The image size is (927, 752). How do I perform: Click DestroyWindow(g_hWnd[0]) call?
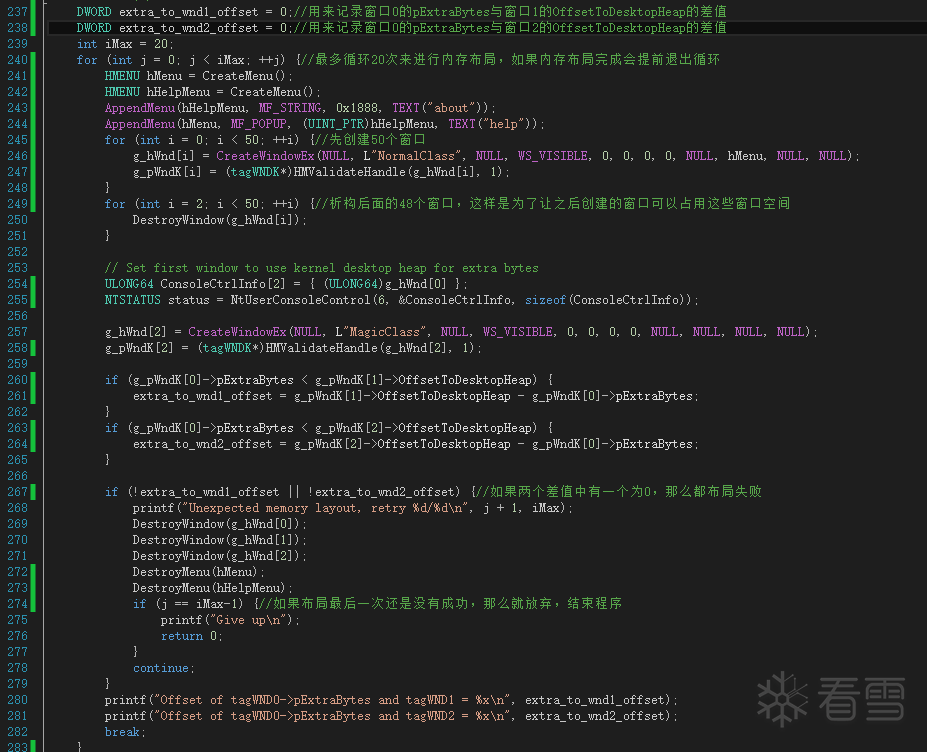point(217,523)
